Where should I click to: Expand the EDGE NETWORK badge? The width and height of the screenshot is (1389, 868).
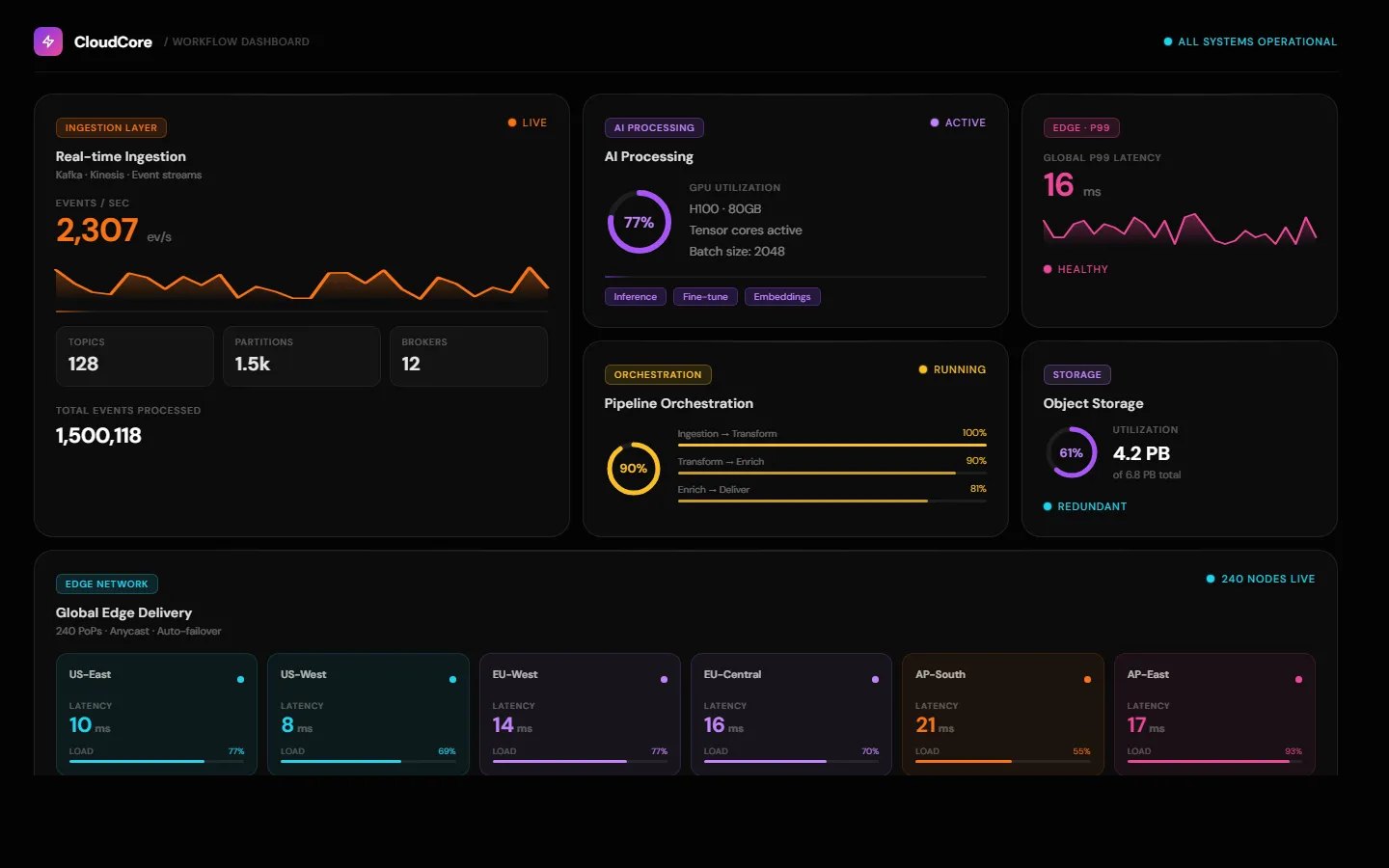point(107,583)
